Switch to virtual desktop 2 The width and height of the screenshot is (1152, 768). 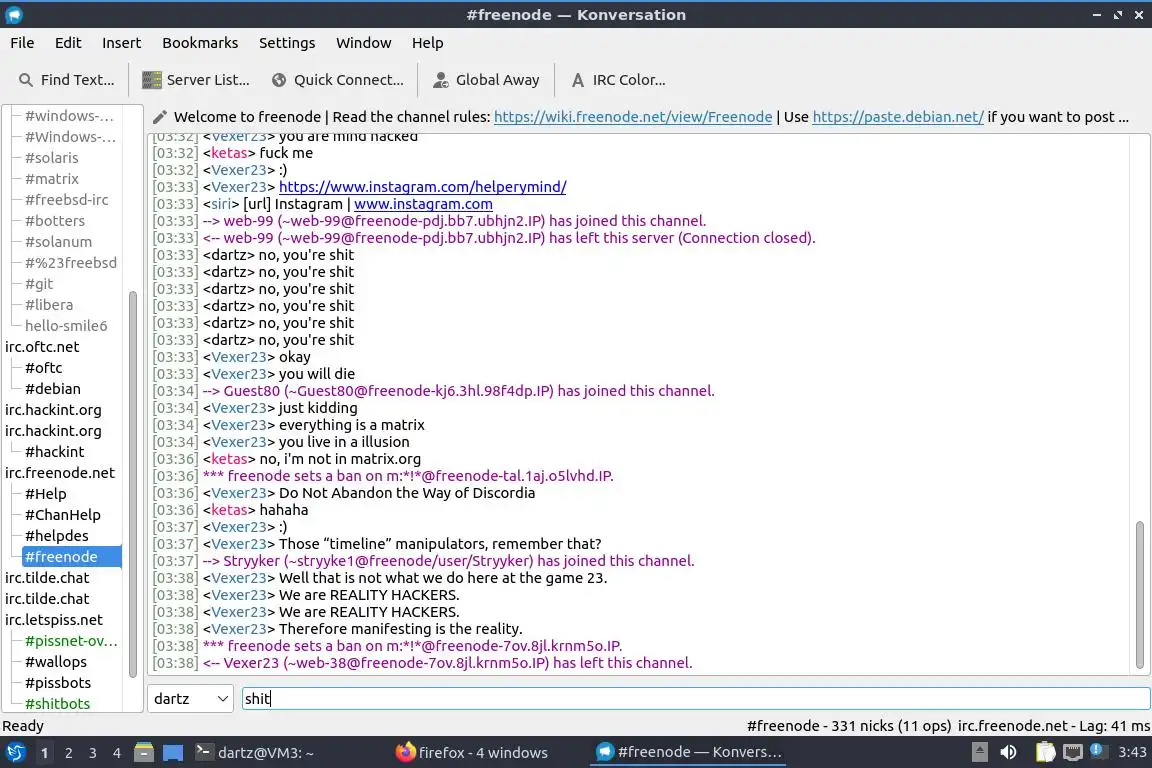(x=68, y=753)
